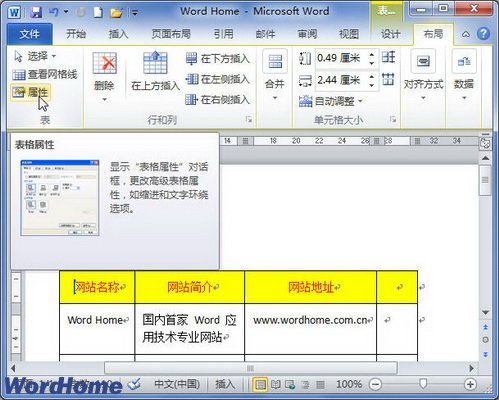Open Word Help question mark icon
499x400 pixels.
coord(483,34)
